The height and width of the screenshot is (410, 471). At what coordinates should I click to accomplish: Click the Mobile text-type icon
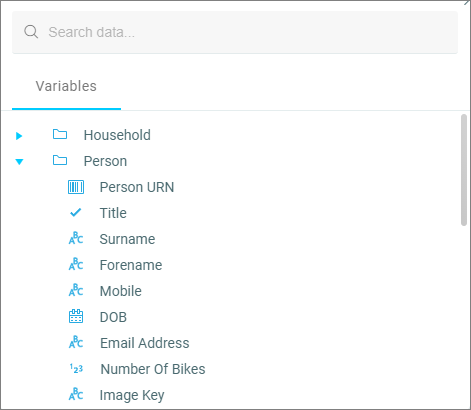tap(76, 290)
